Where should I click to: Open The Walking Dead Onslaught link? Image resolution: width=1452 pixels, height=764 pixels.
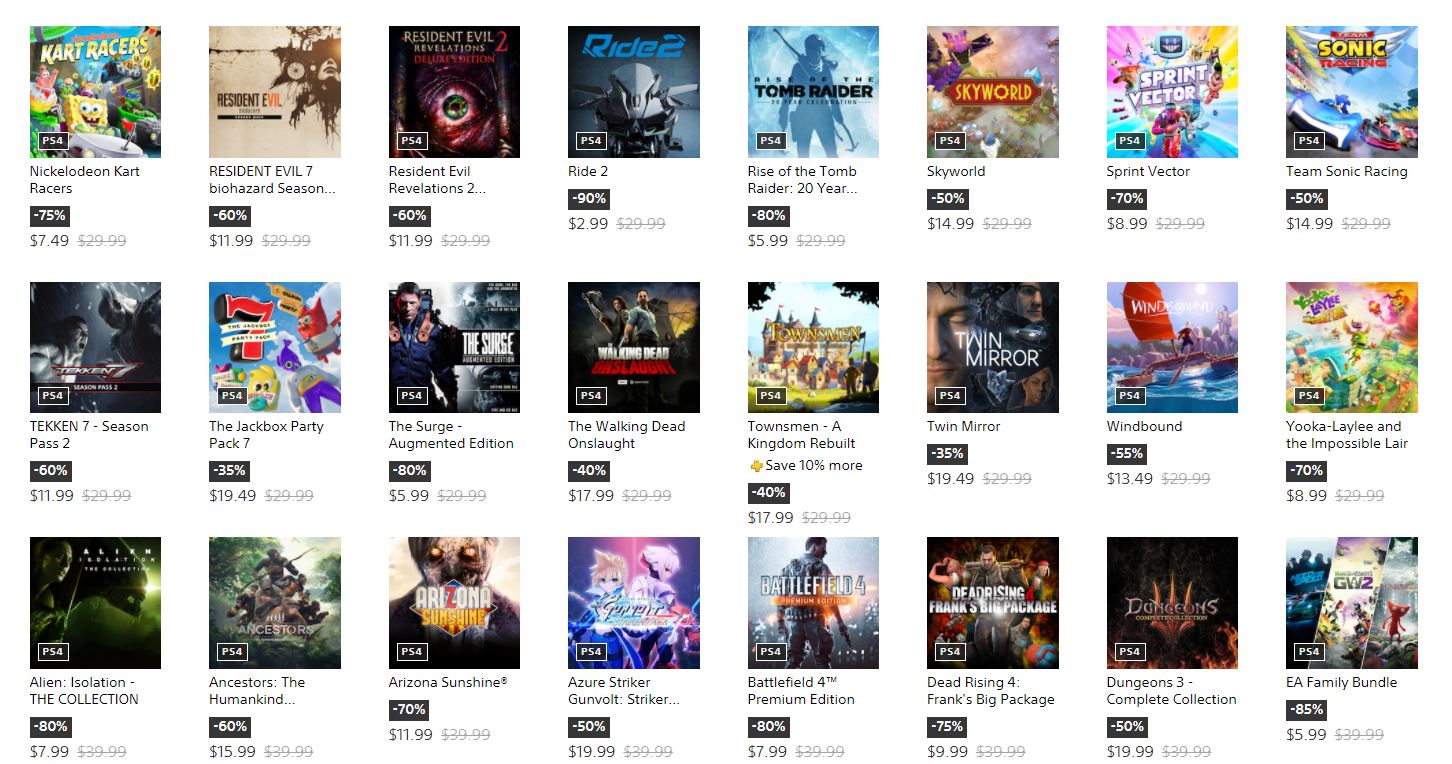click(627, 435)
